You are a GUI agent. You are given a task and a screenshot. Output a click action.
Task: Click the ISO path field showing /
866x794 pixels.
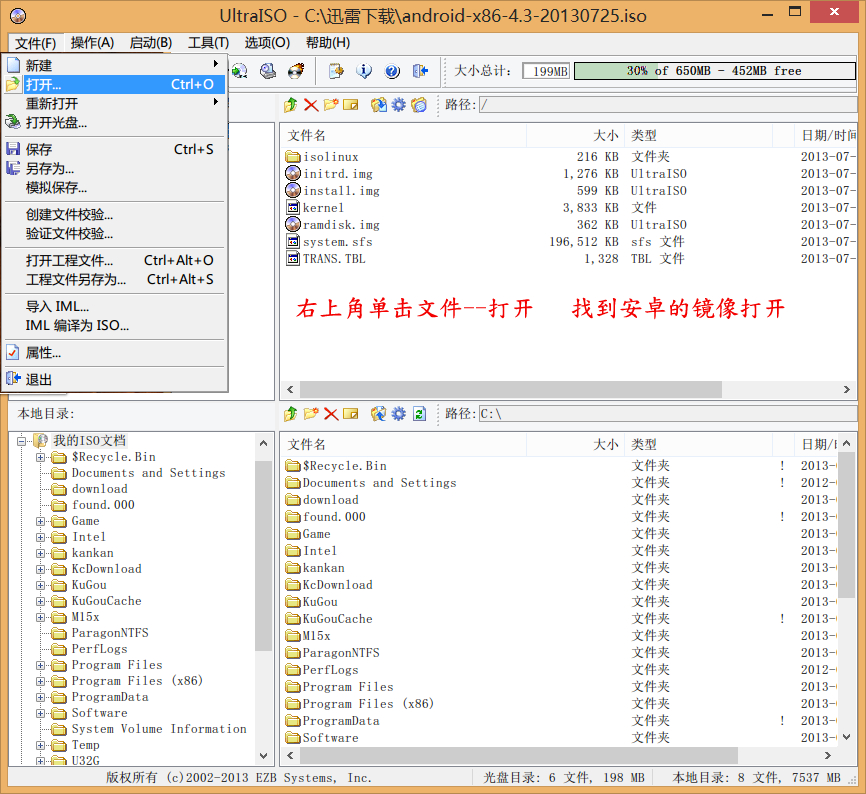667,104
